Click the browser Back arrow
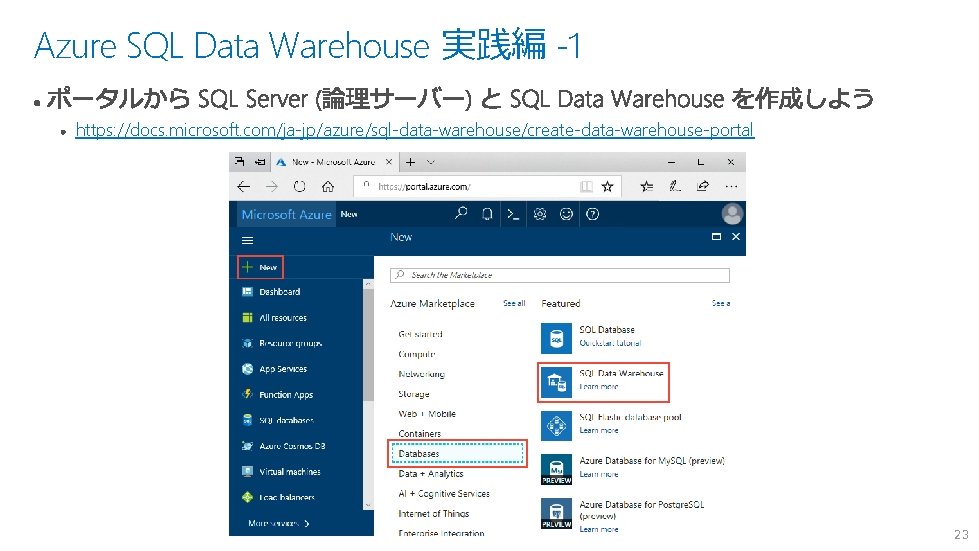The width and height of the screenshot is (979, 551). [x=244, y=187]
